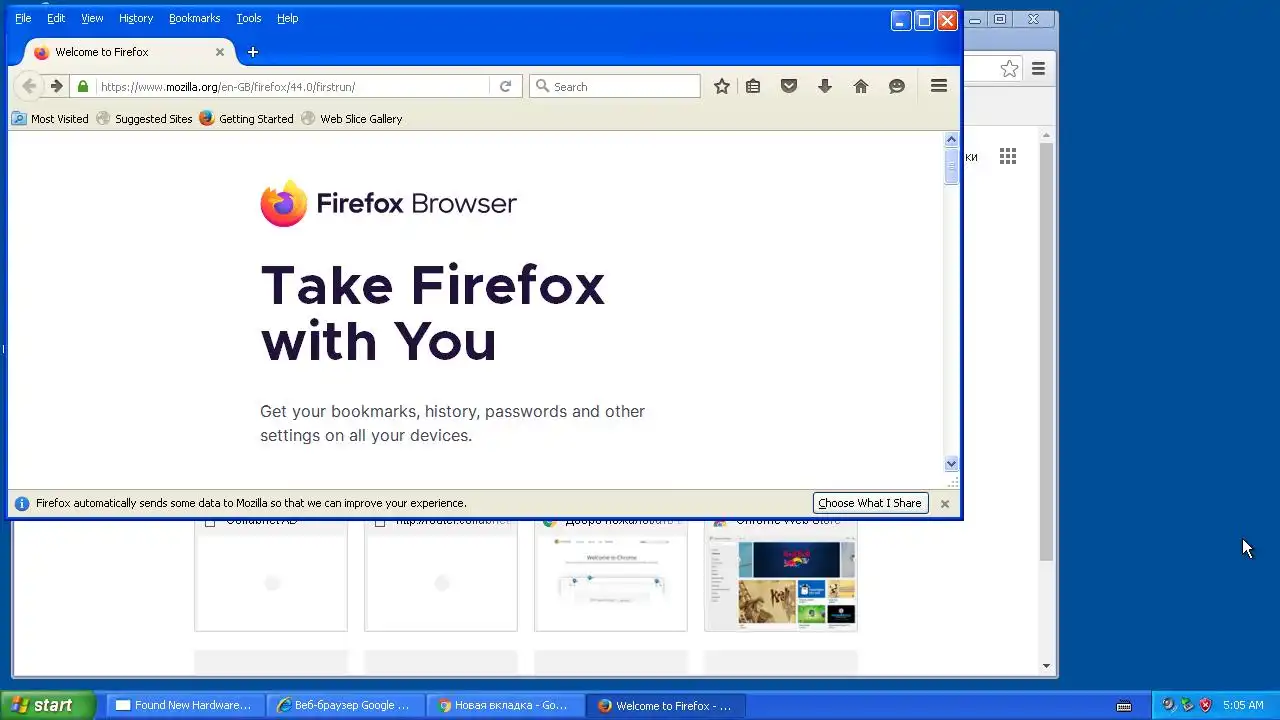1280x720 pixels.
Task: Go to Firefox home page icon
Action: tap(861, 87)
